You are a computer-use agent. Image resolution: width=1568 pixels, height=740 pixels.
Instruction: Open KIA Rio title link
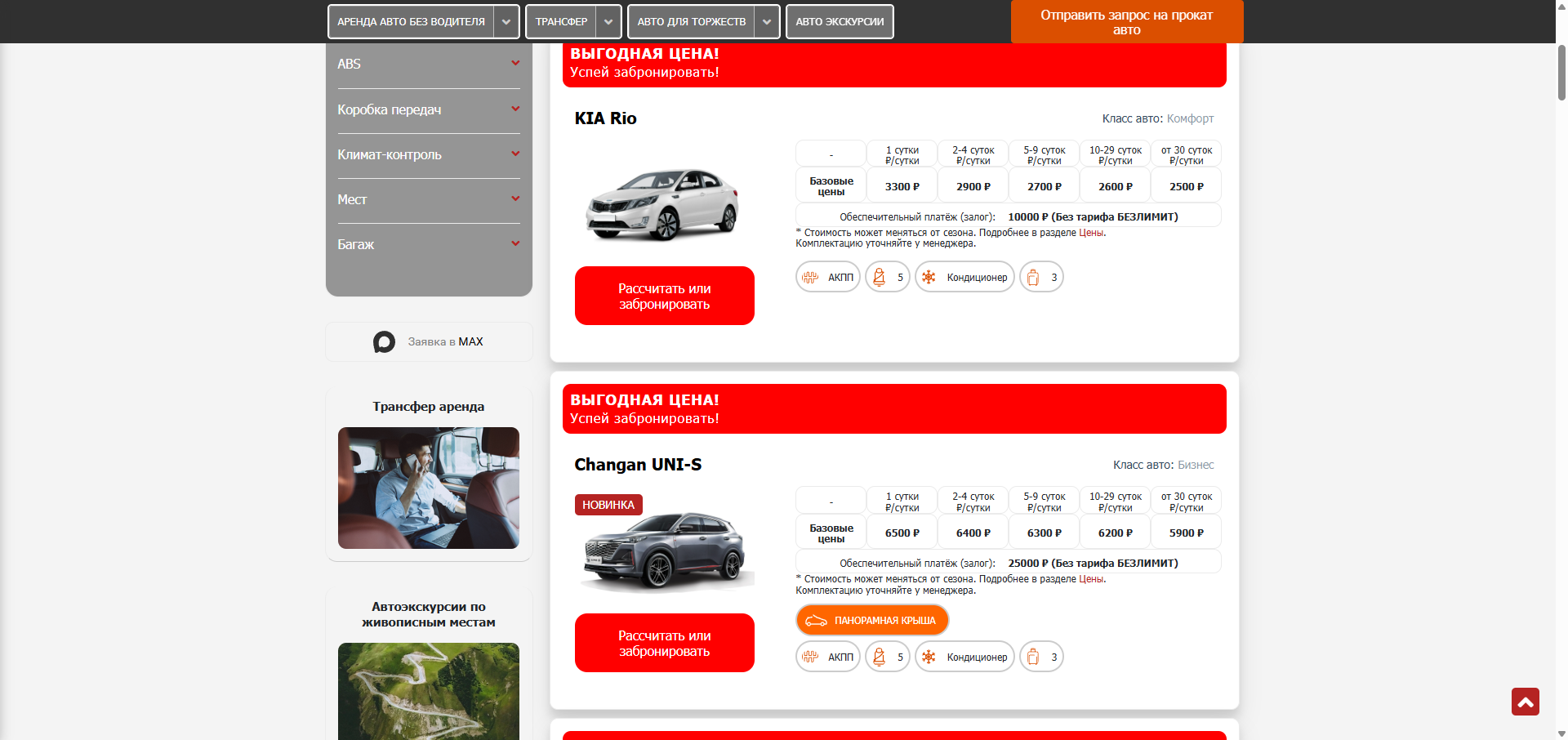click(605, 118)
